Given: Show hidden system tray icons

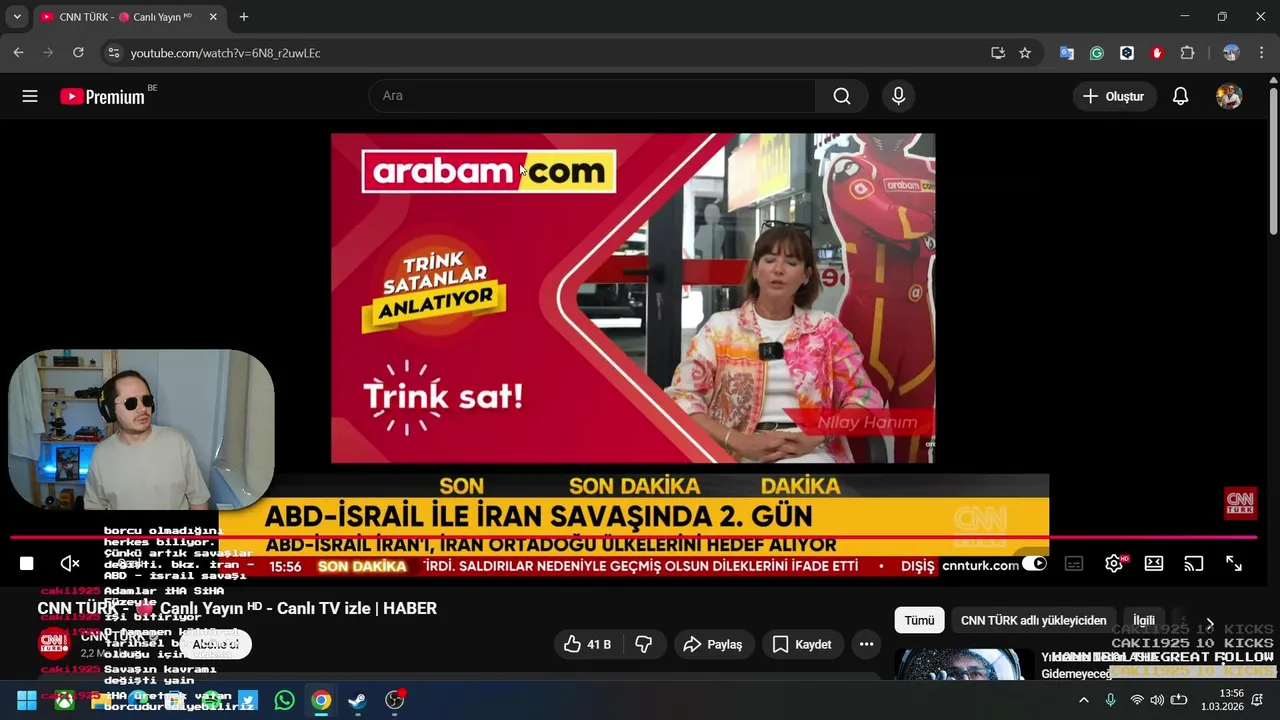Looking at the screenshot, I should click(1083, 700).
